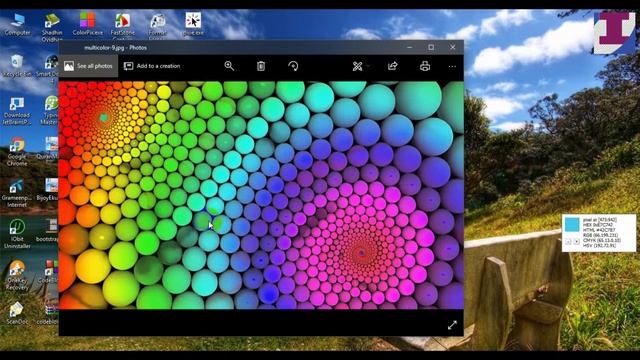Screen dimensions: 640x360
Task: Select the Grameenphone Internet desktop icon
Action: point(17,193)
